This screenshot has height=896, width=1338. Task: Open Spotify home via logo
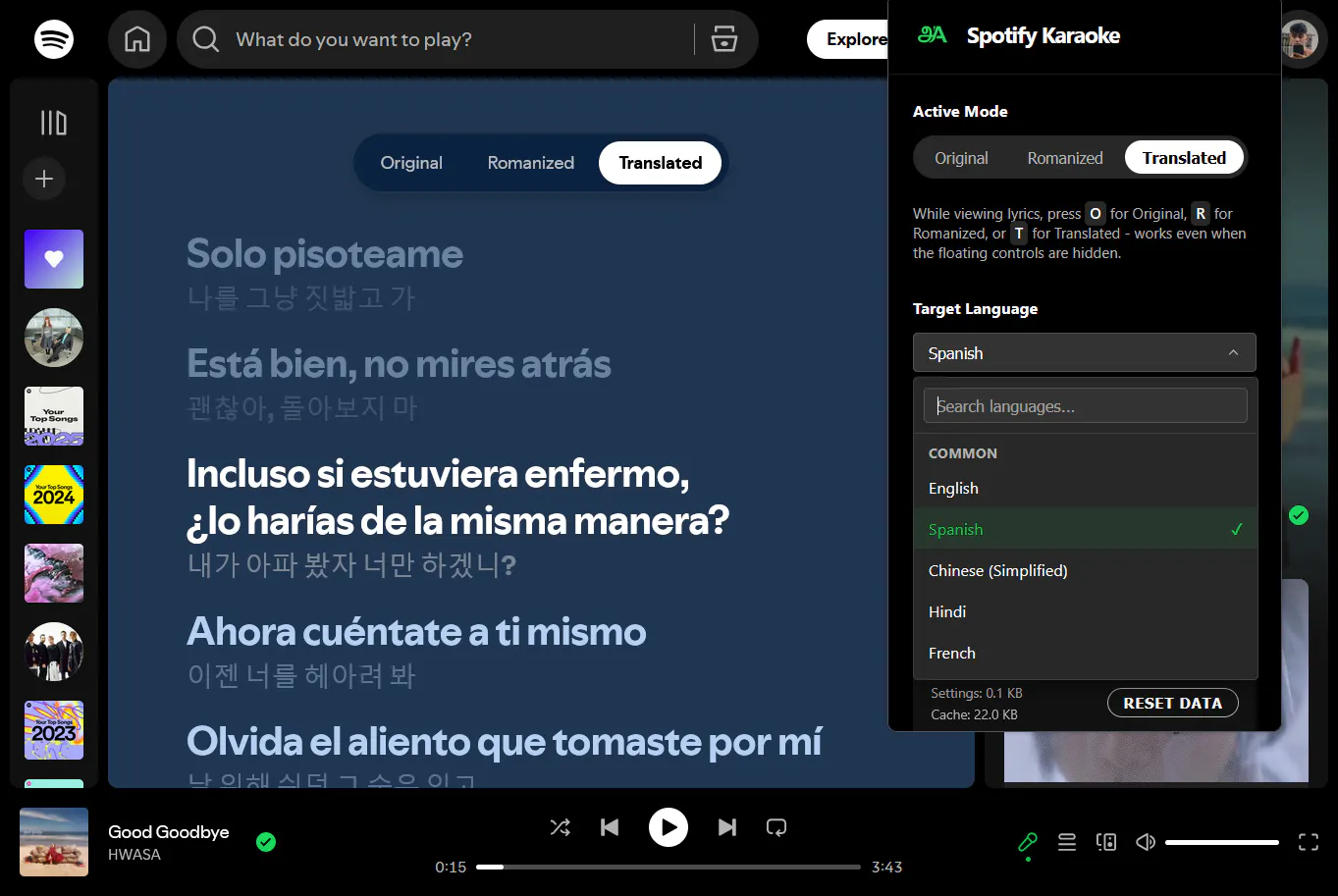tap(54, 39)
